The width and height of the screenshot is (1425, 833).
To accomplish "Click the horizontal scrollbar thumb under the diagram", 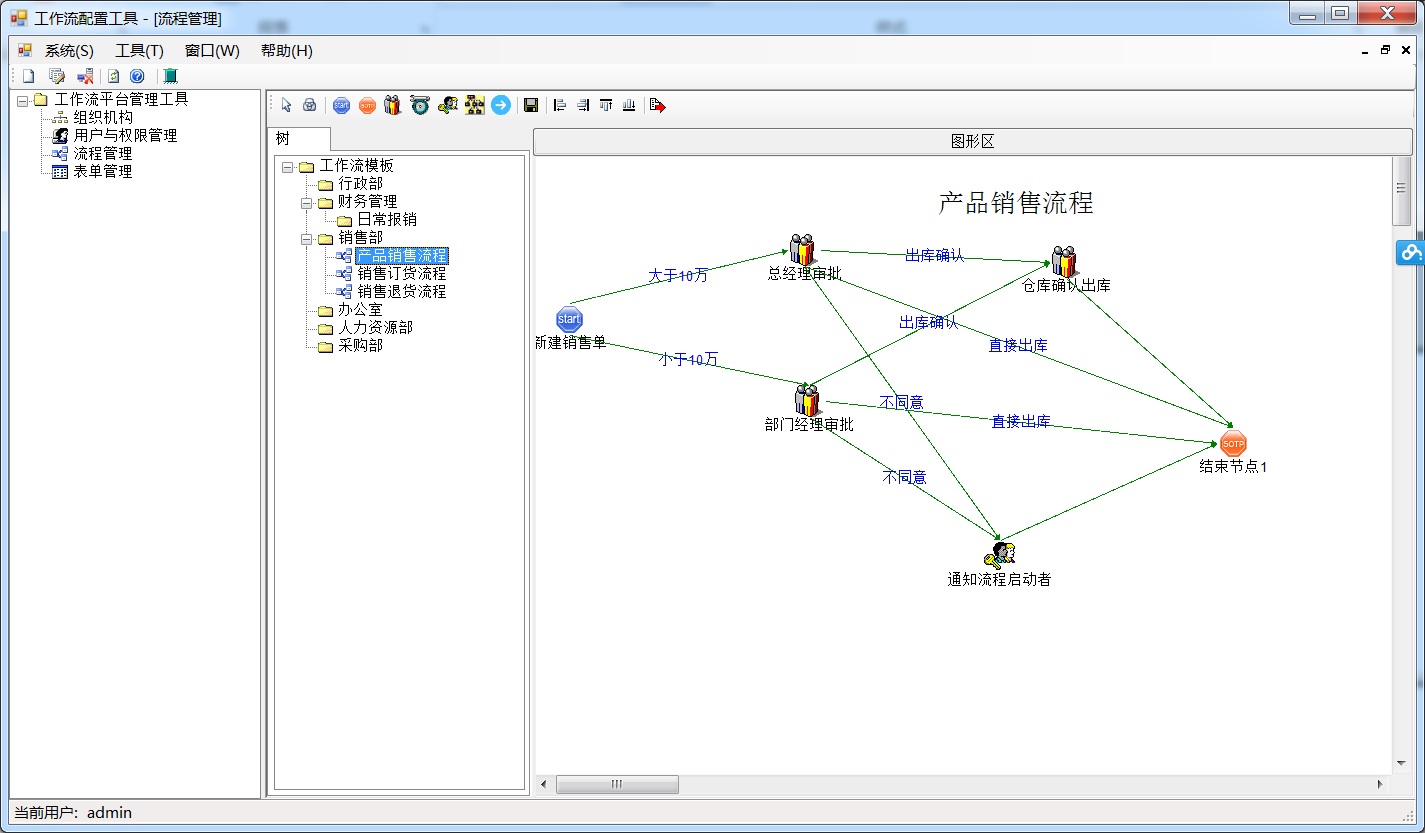I will [x=617, y=785].
